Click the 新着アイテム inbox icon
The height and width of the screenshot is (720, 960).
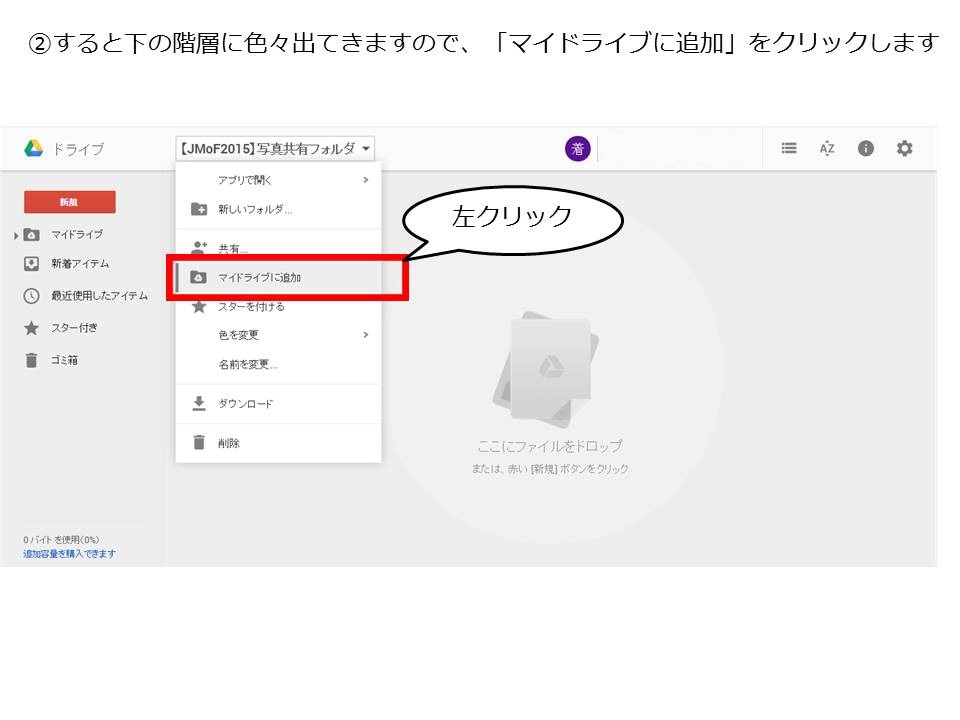(31, 264)
